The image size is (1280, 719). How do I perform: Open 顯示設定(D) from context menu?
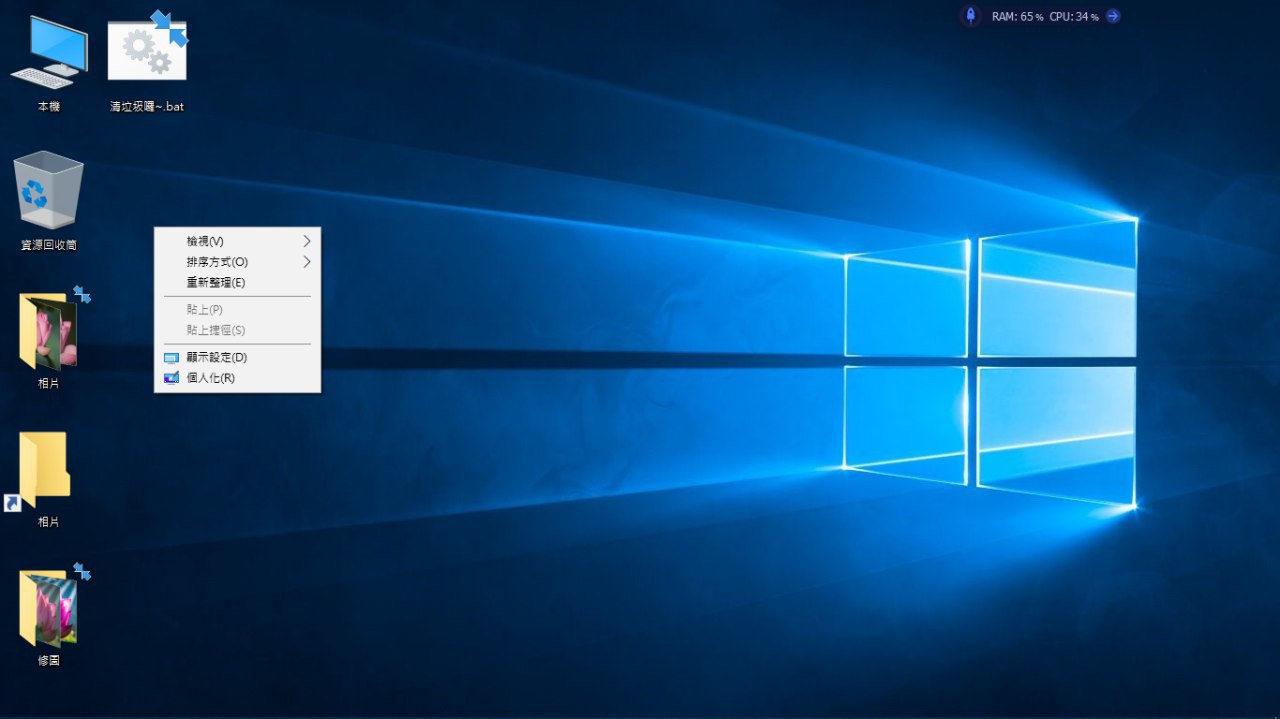coord(237,357)
